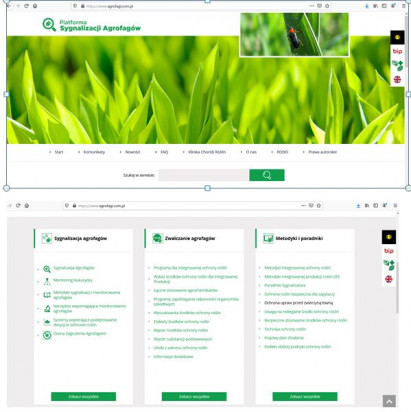The width and height of the screenshot is (411, 412).
Task: Click the microscope icon in Sygnalizacja card
Action: coord(47,309)
